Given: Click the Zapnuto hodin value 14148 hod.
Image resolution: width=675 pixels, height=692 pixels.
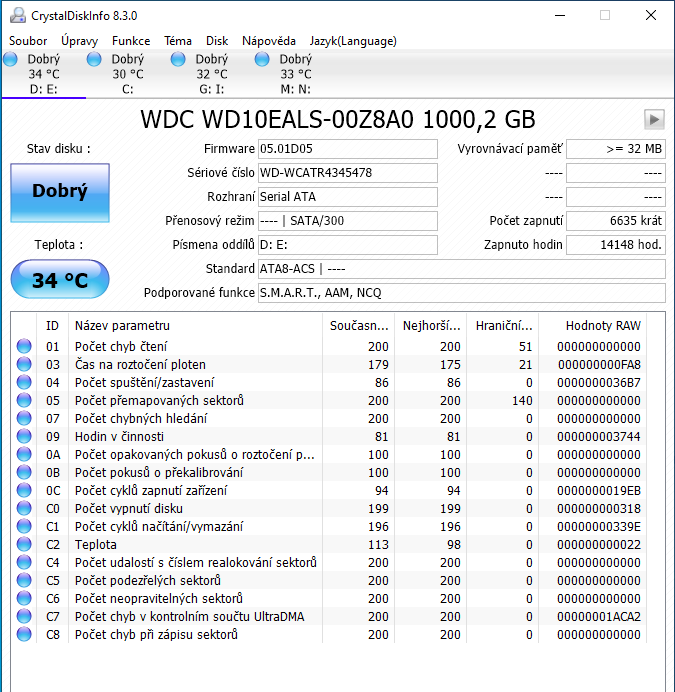Looking at the screenshot, I should point(616,244).
